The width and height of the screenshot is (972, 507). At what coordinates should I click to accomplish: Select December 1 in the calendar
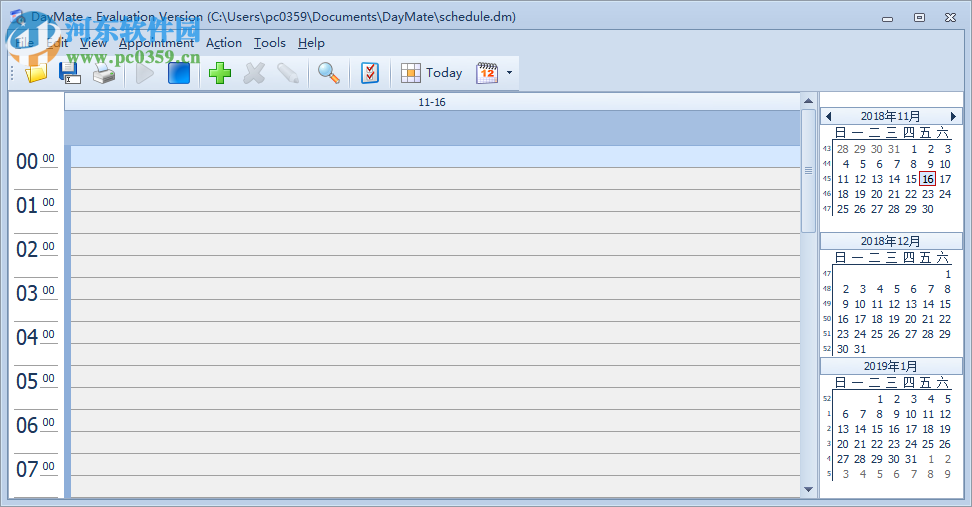click(x=948, y=274)
